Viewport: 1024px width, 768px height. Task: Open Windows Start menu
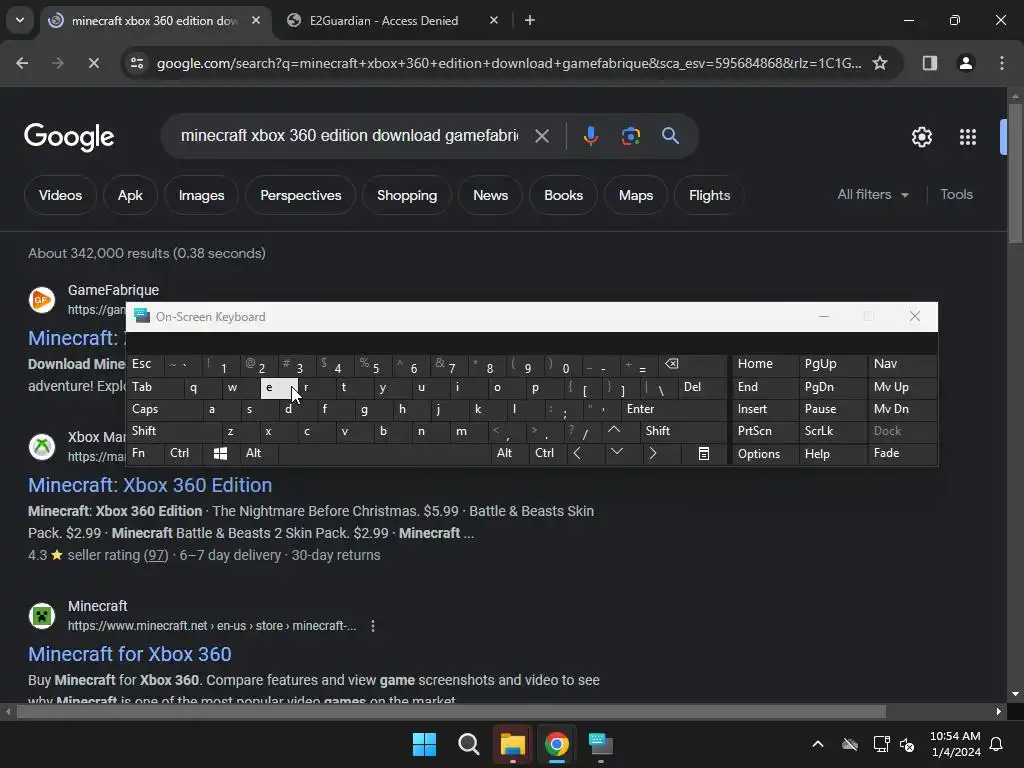coord(424,744)
